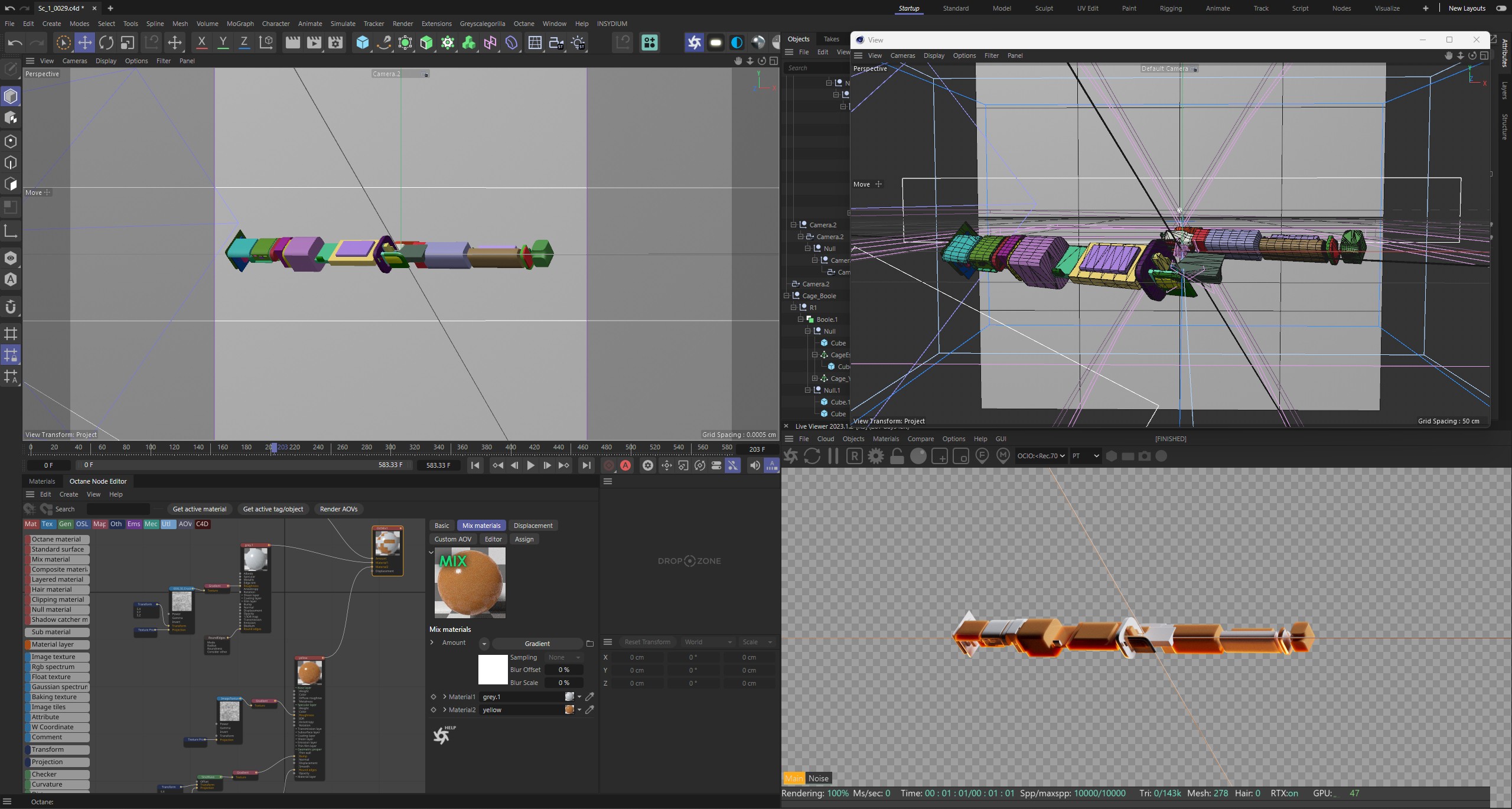Open the Octane menu
This screenshot has height=809, width=1512.
point(523,24)
